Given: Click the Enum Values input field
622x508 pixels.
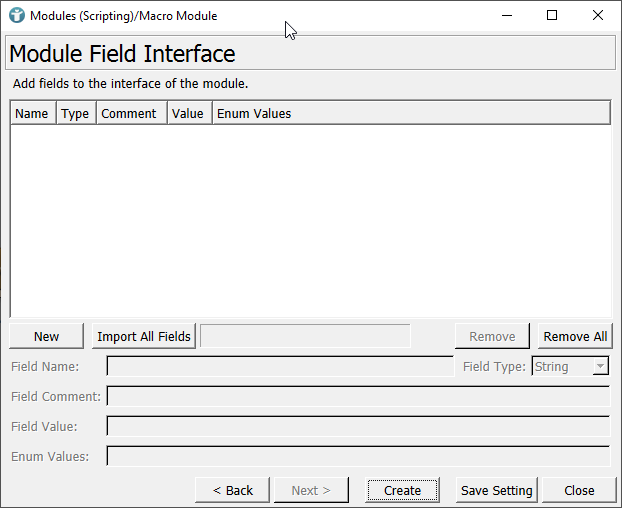Looking at the screenshot, I should click(x=358, y=457).
